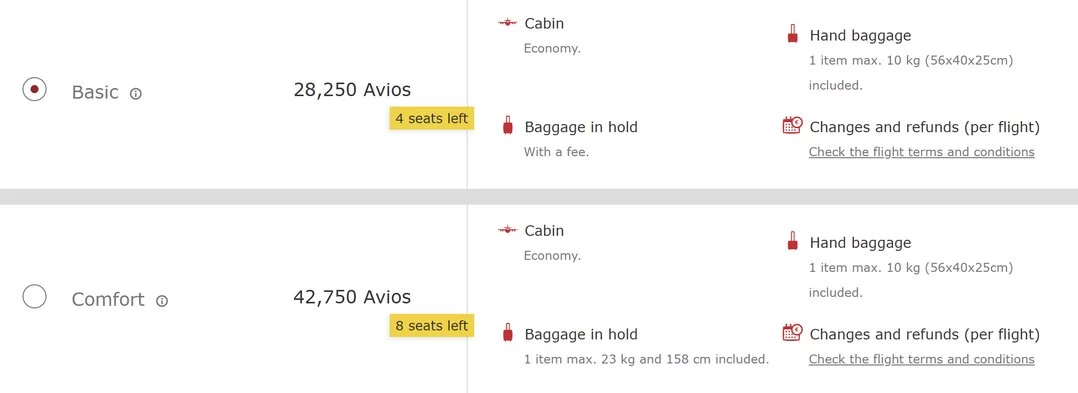Viewport: 1078px width, 393px height.
Task: Click the Basic fare name label
Action: tap(95, 92)
